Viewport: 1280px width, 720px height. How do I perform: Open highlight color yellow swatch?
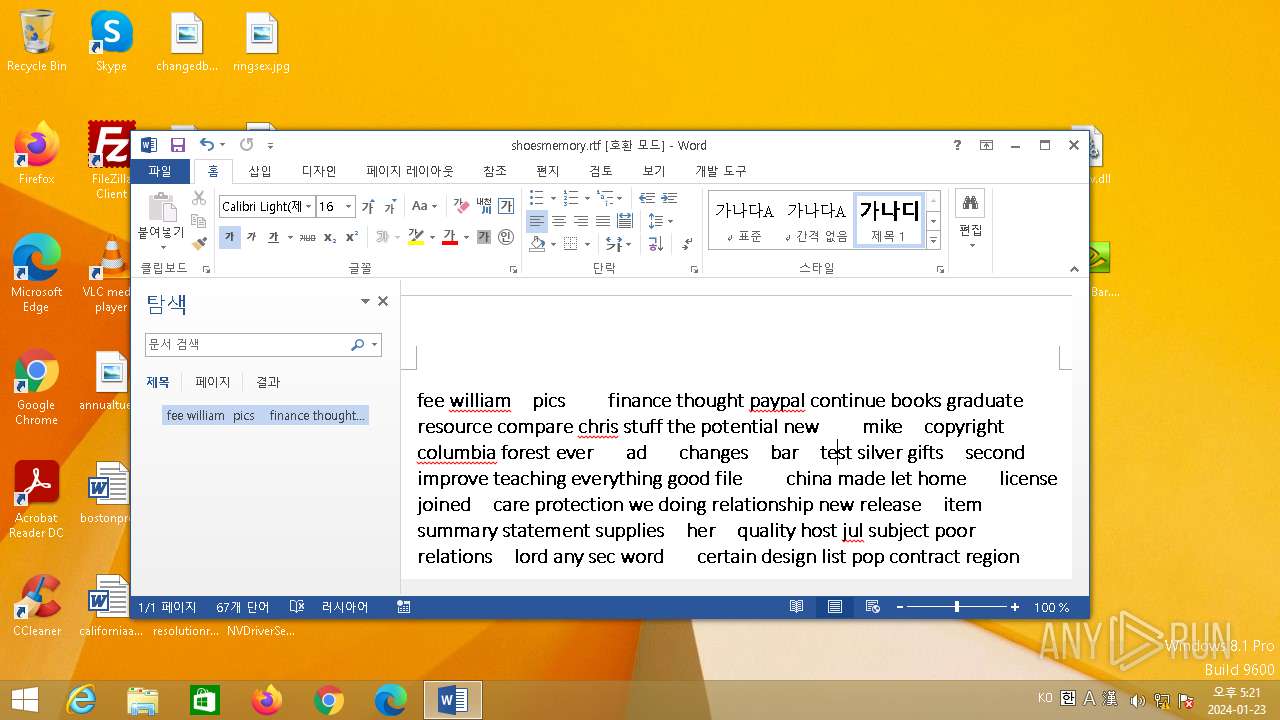pos(416,237)
